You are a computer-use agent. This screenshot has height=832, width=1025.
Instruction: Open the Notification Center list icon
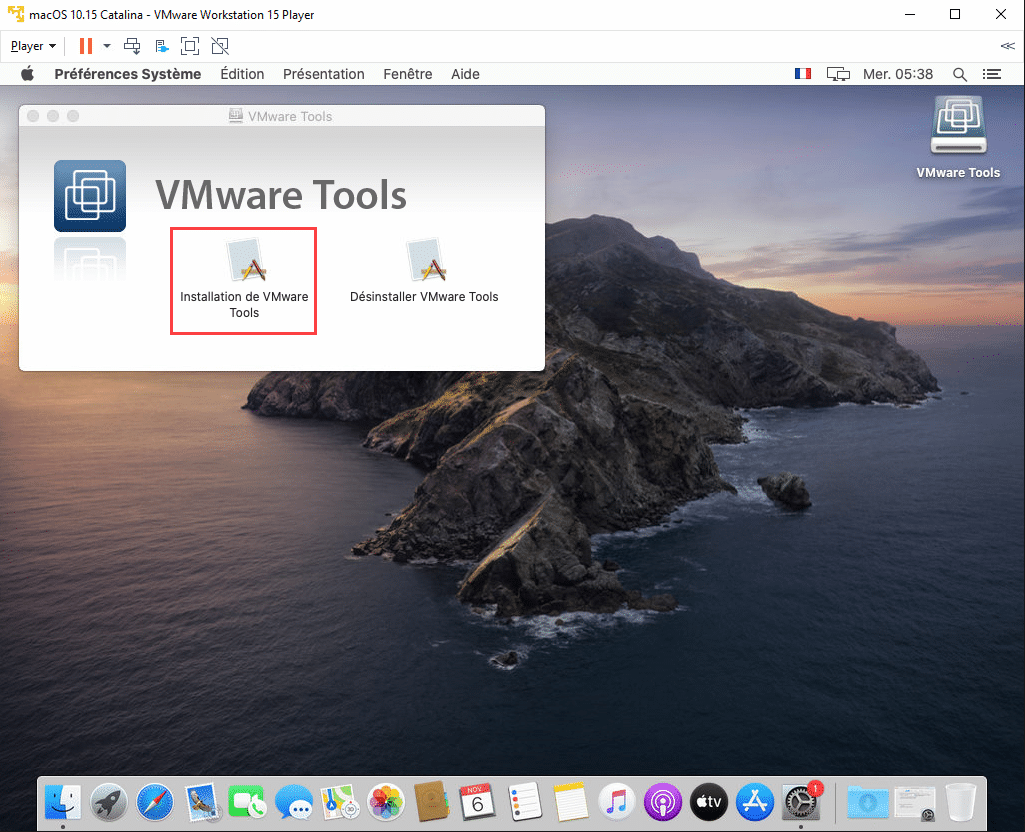point(992,74)
